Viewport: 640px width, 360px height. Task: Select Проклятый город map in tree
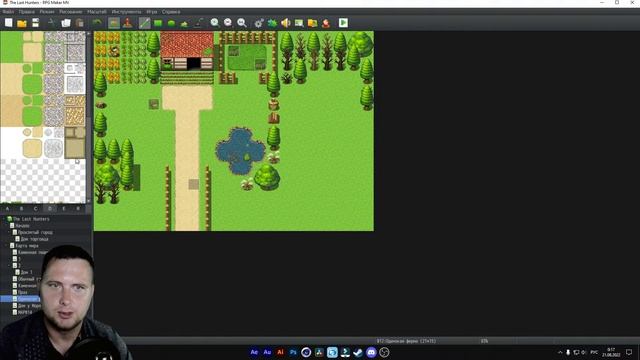[35, 232]
